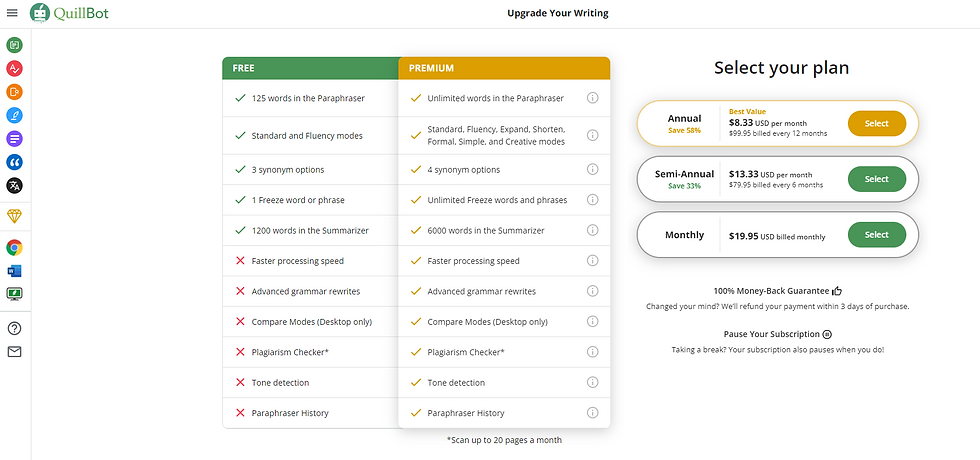The height and width of the screenshot is (460, 980).
Task: Show info for Premium Faster processing speed
Action: click(592, 261)
